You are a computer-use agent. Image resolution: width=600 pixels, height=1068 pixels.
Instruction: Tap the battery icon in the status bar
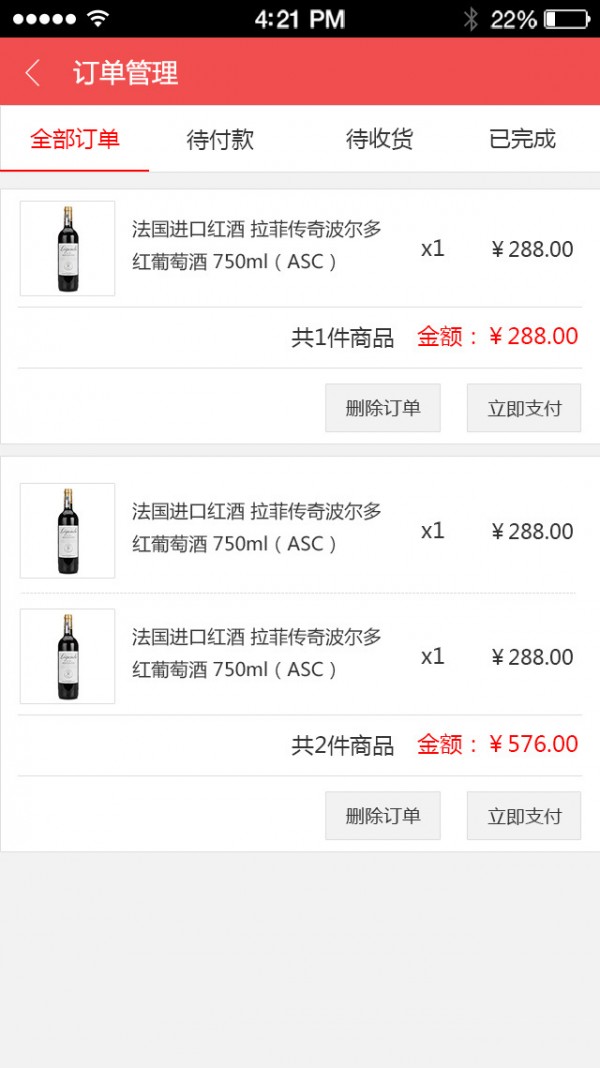coord(566,19)
